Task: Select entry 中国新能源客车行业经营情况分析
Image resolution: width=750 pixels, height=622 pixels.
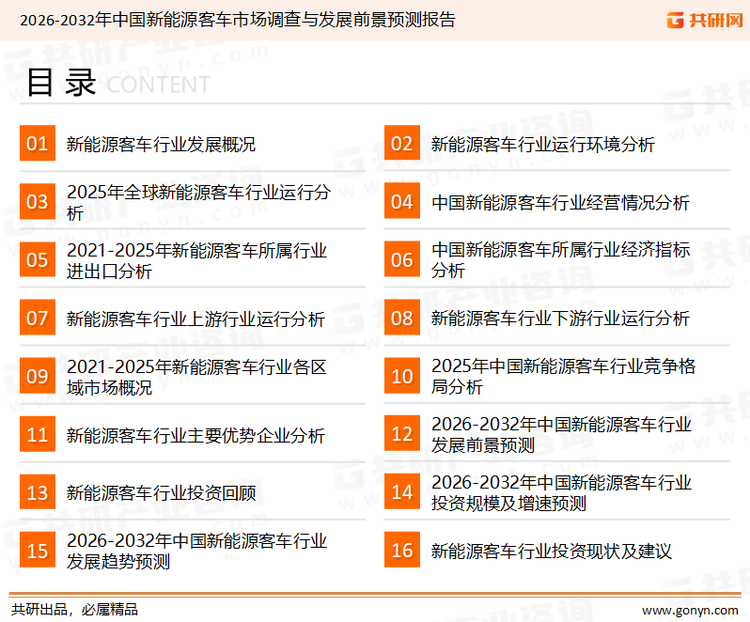Action: click(x=560, y=202)
